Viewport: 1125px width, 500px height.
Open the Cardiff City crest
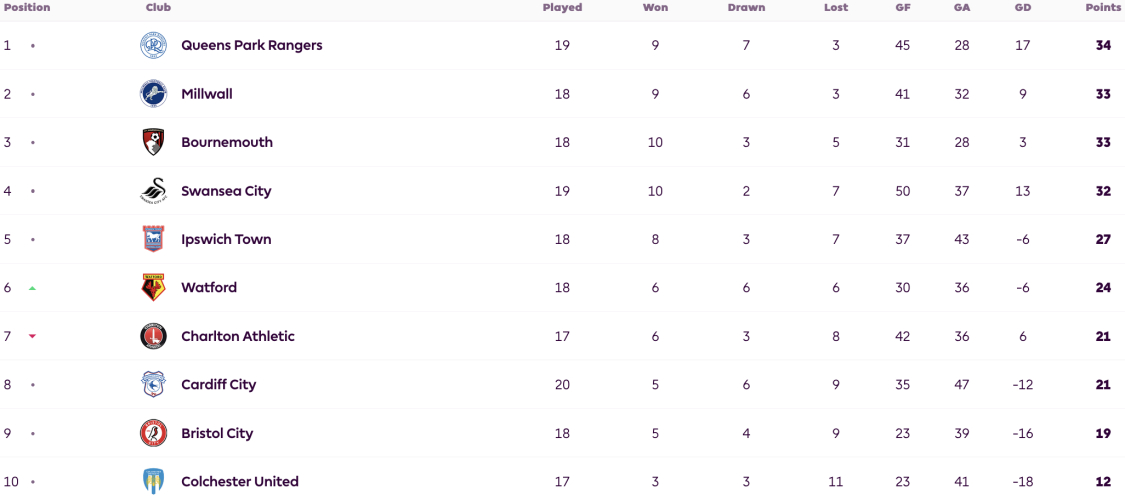(153, 385)
